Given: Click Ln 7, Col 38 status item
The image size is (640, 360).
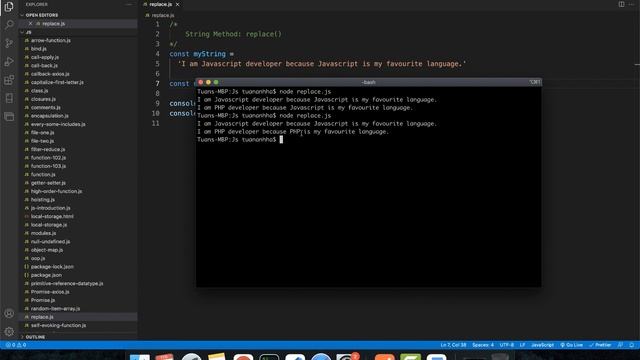Looking at the screenshot, I should tap(453, 345).
